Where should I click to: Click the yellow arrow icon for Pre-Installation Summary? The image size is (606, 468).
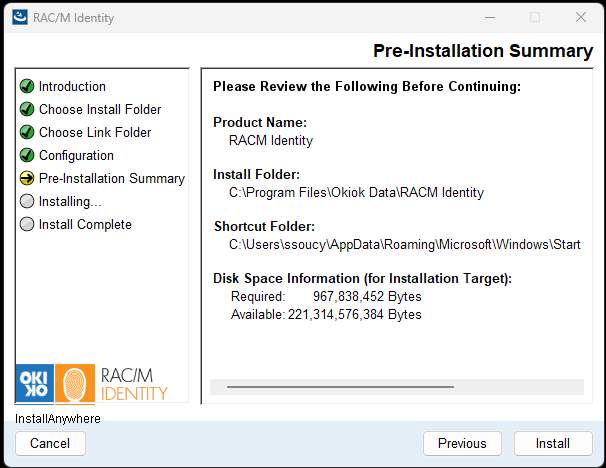[27, 179]
